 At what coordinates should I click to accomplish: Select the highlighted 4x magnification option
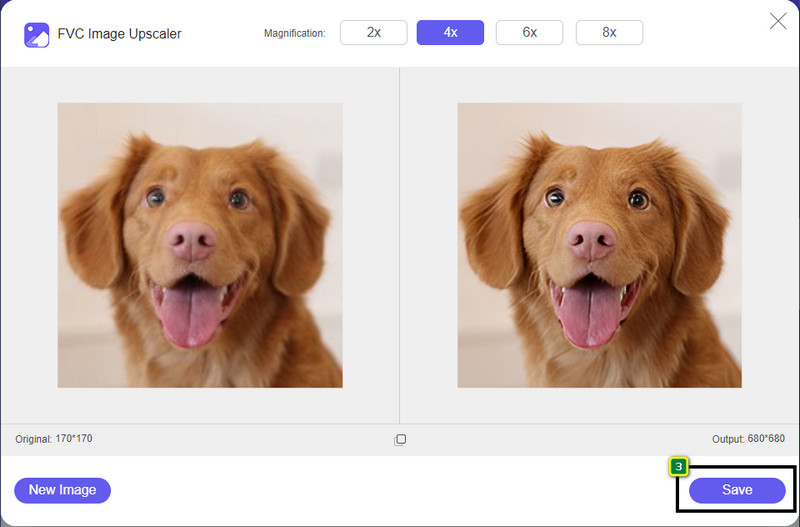450,32
